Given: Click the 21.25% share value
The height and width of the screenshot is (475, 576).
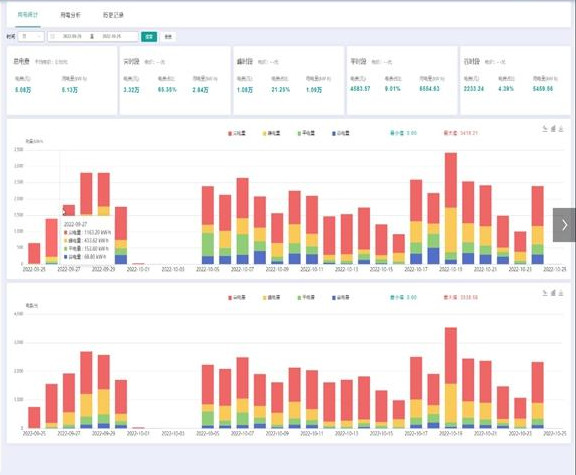Looking at the screenshot, I should (x=281, y=90).
